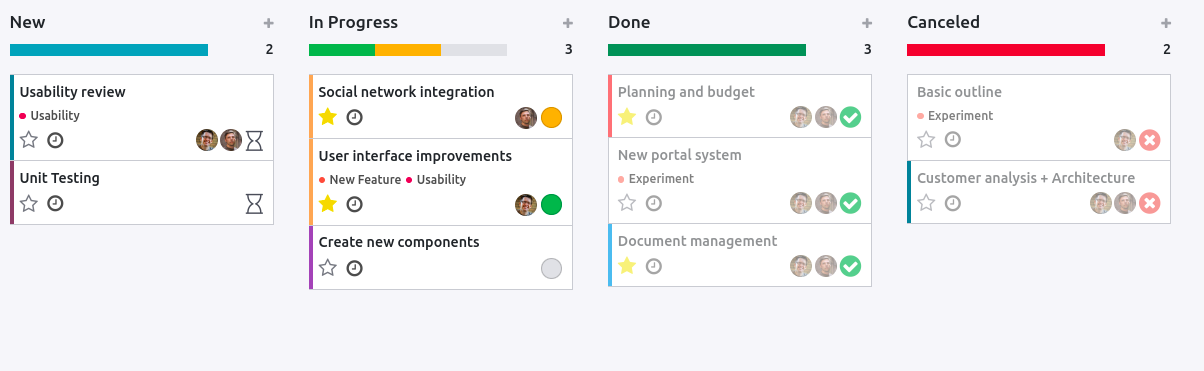This screenshot has width=1204, height=371.
Task: Click the In Progress column title
Action: pyautogui.click(x=353, y=22)
